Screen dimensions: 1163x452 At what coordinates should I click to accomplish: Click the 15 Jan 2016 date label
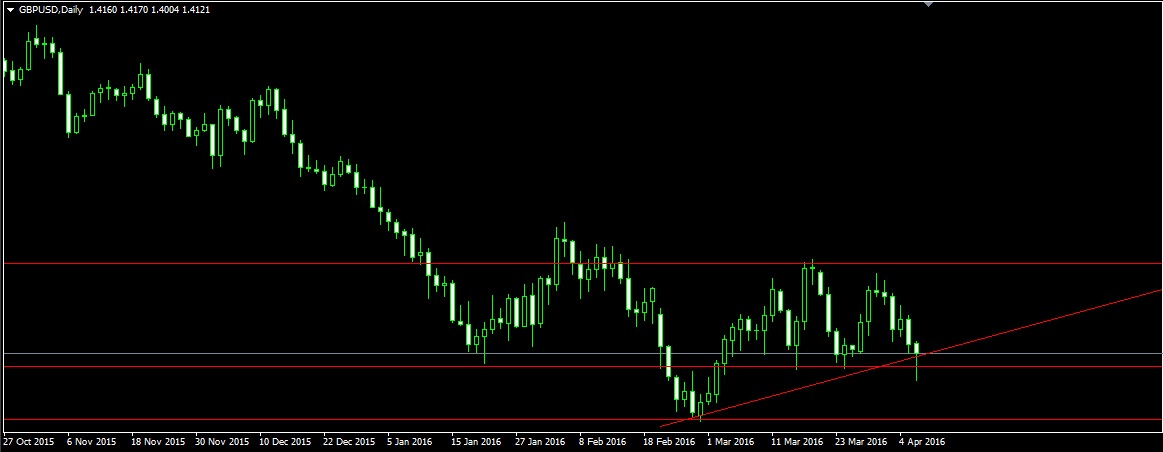(478, 441)
